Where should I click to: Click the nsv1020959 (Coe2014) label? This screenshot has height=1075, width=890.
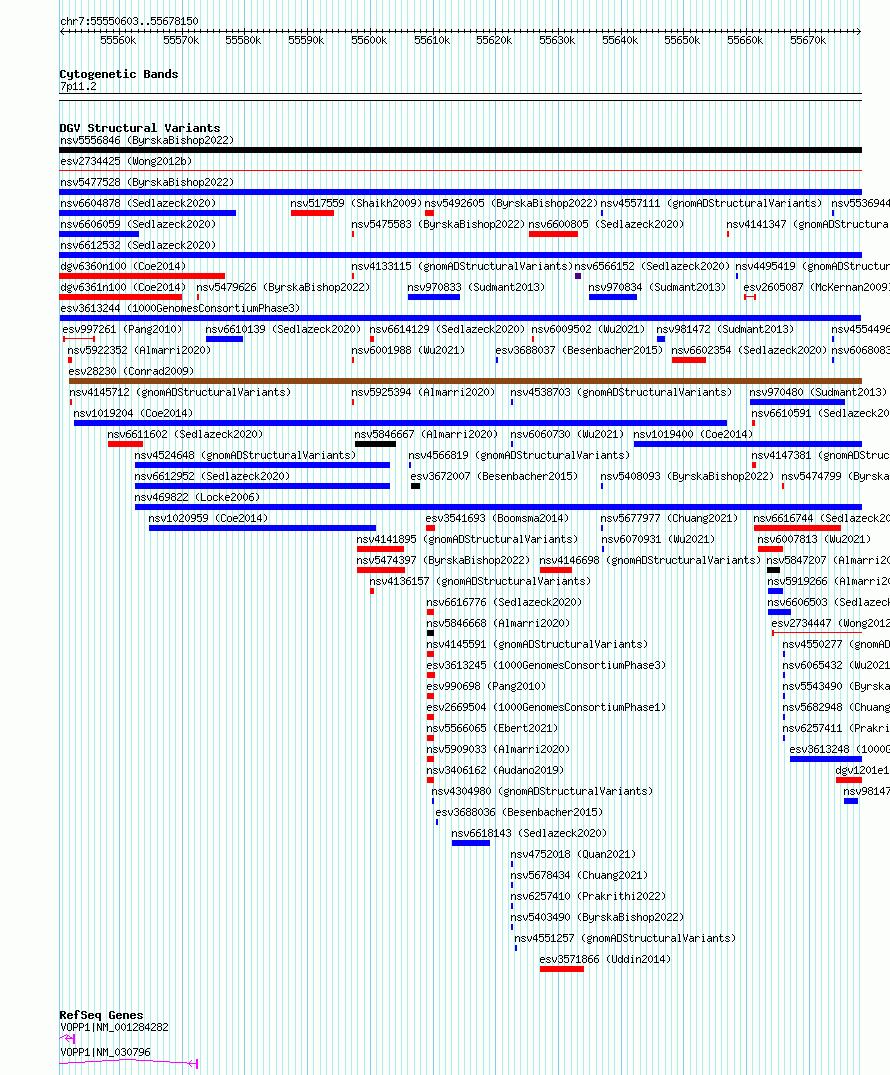[x=208, y=518]
